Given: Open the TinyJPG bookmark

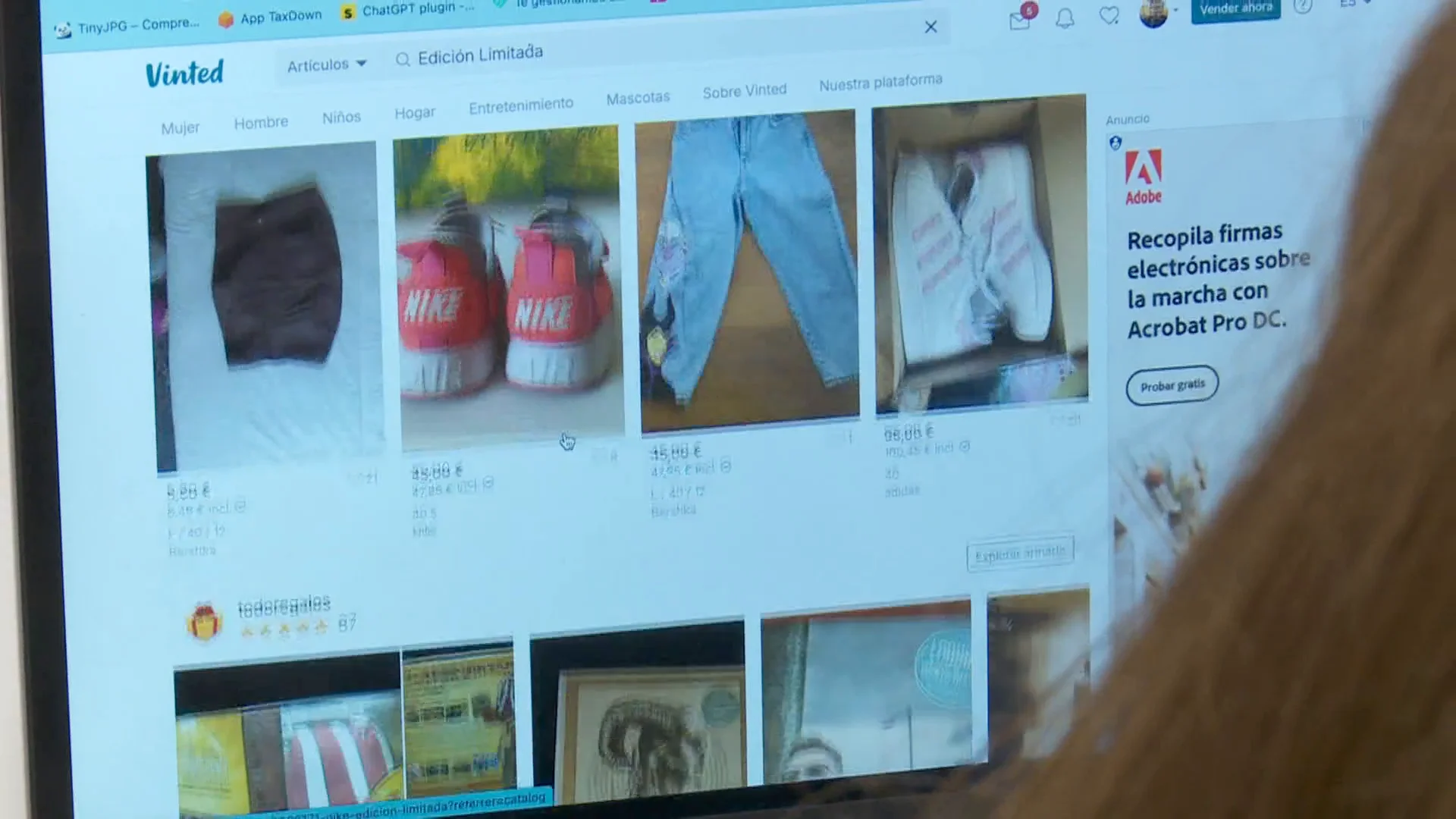Looking at the screenshot, I should (127, 27).
